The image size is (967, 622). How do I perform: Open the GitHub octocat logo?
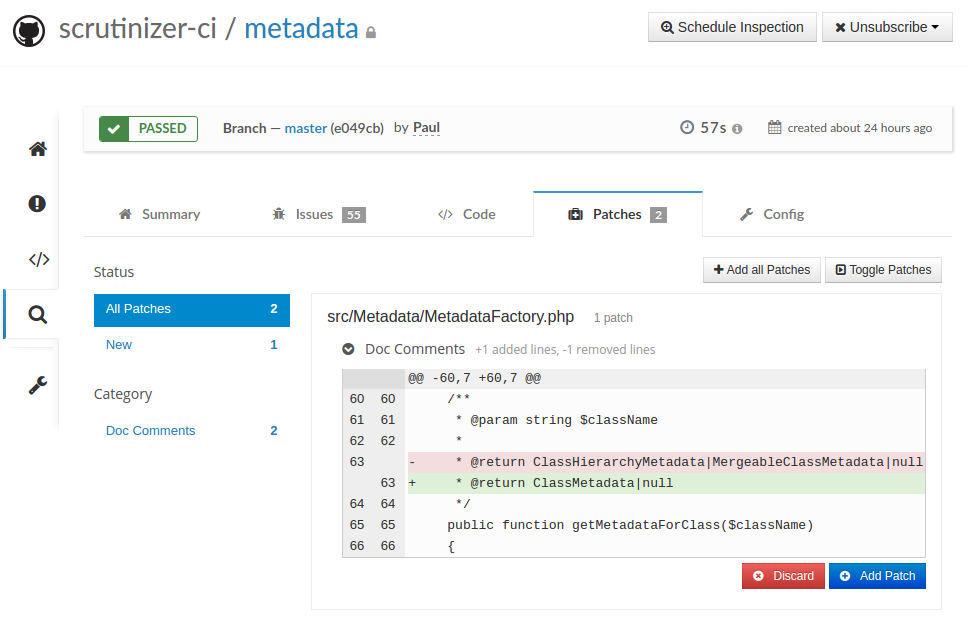coord(29,31)
